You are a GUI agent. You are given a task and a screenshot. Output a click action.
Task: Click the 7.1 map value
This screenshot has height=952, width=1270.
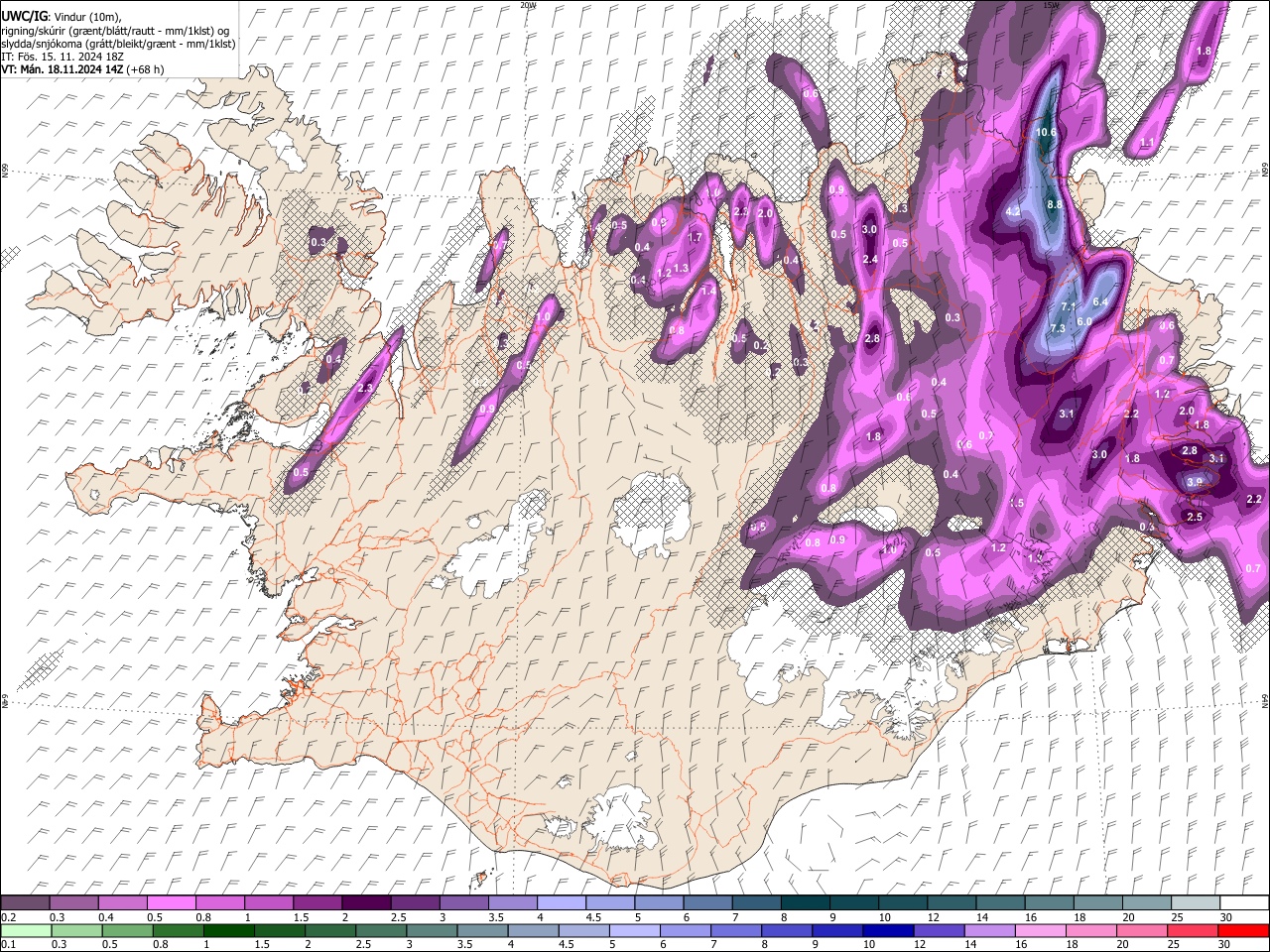pos(1069,306)
